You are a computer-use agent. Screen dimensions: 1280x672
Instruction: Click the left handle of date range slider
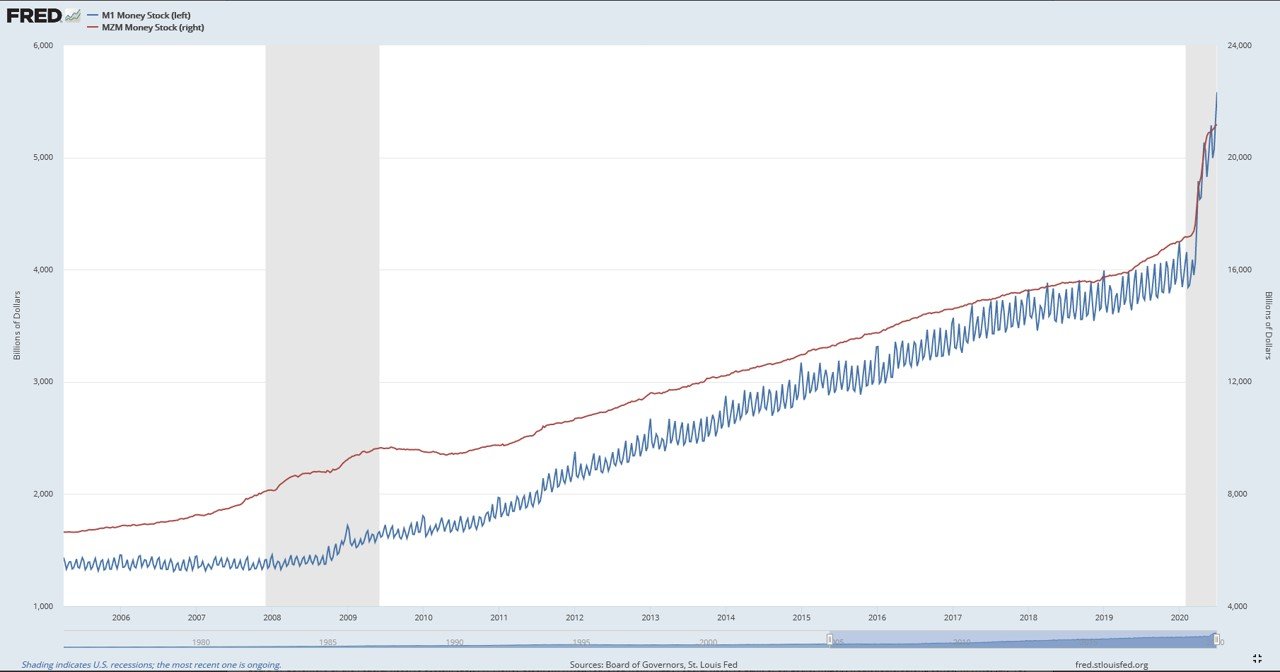point(829,639)
